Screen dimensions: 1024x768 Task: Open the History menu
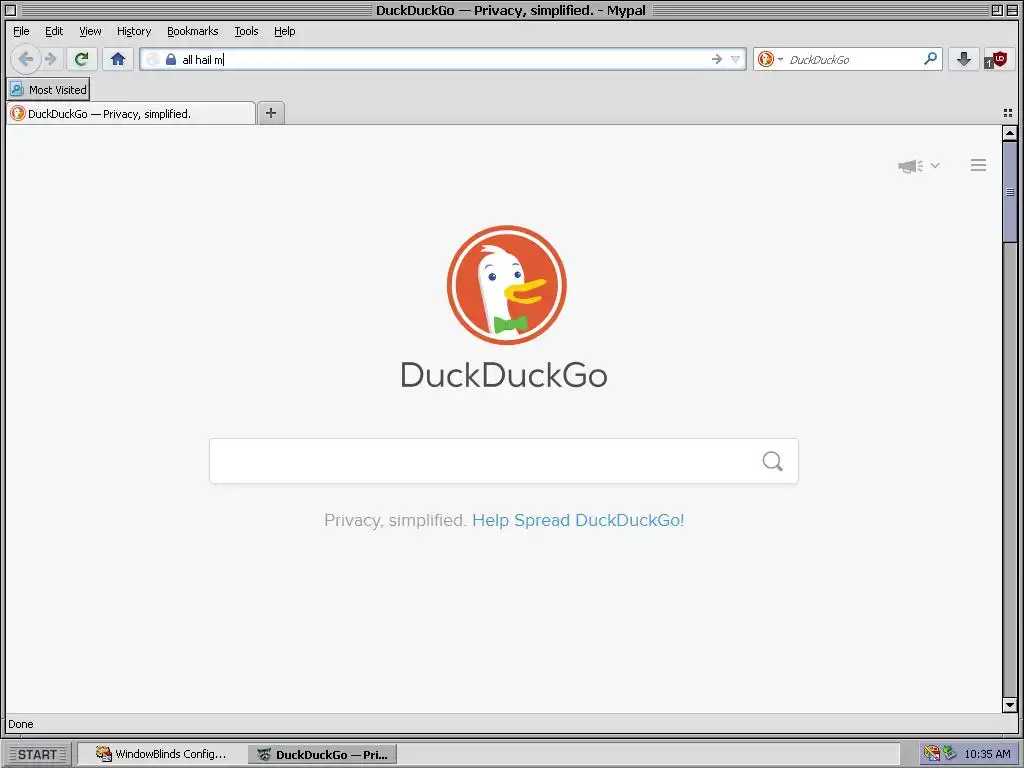coord(134,31)
